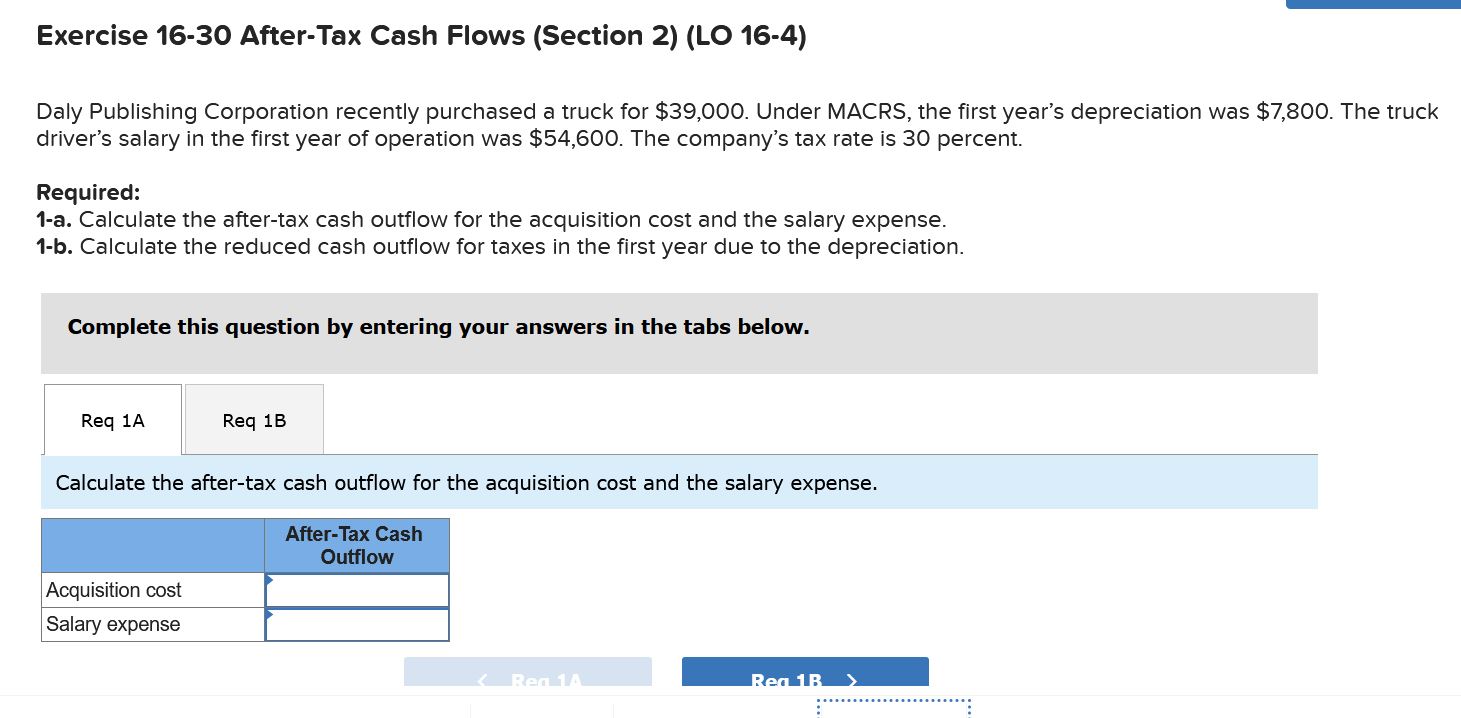The height and width of the screenshot is (718, 1461).
Task: Click the back chevron on Req 1A button
Action: pos(482,681)
